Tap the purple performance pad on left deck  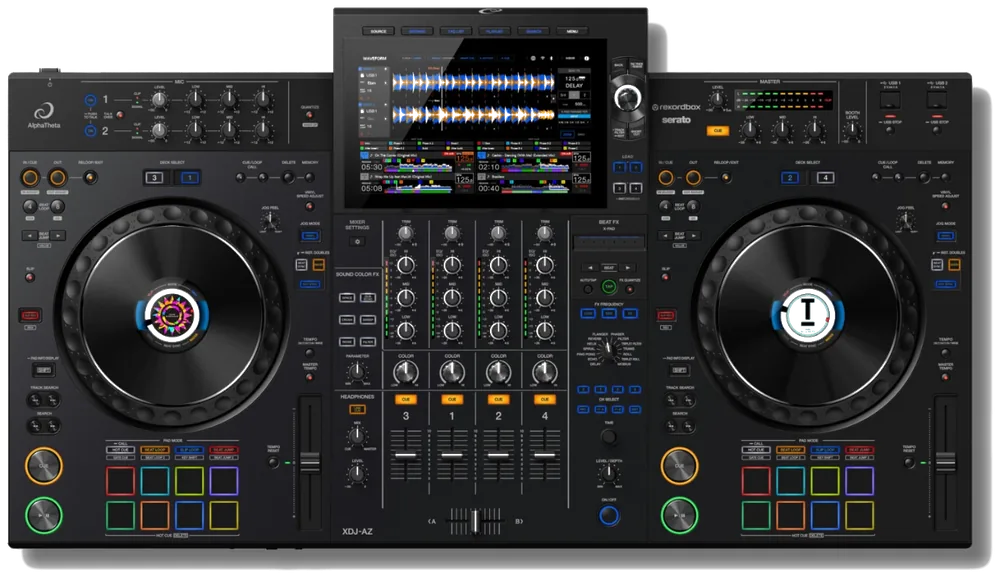click(x=224, y=481)
